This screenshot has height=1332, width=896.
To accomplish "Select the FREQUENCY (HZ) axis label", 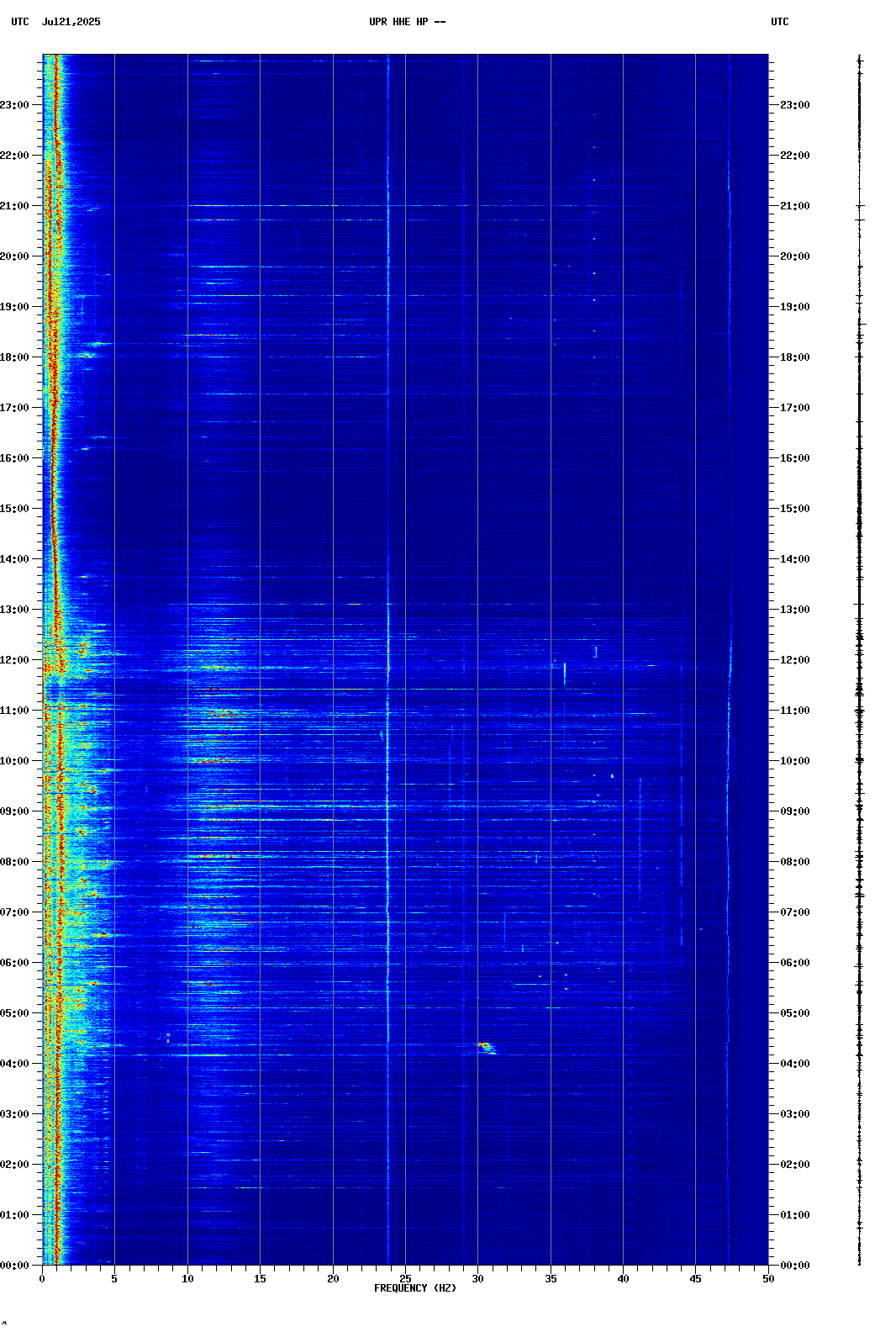I will pyautogui.click(x=415, y=1288).
